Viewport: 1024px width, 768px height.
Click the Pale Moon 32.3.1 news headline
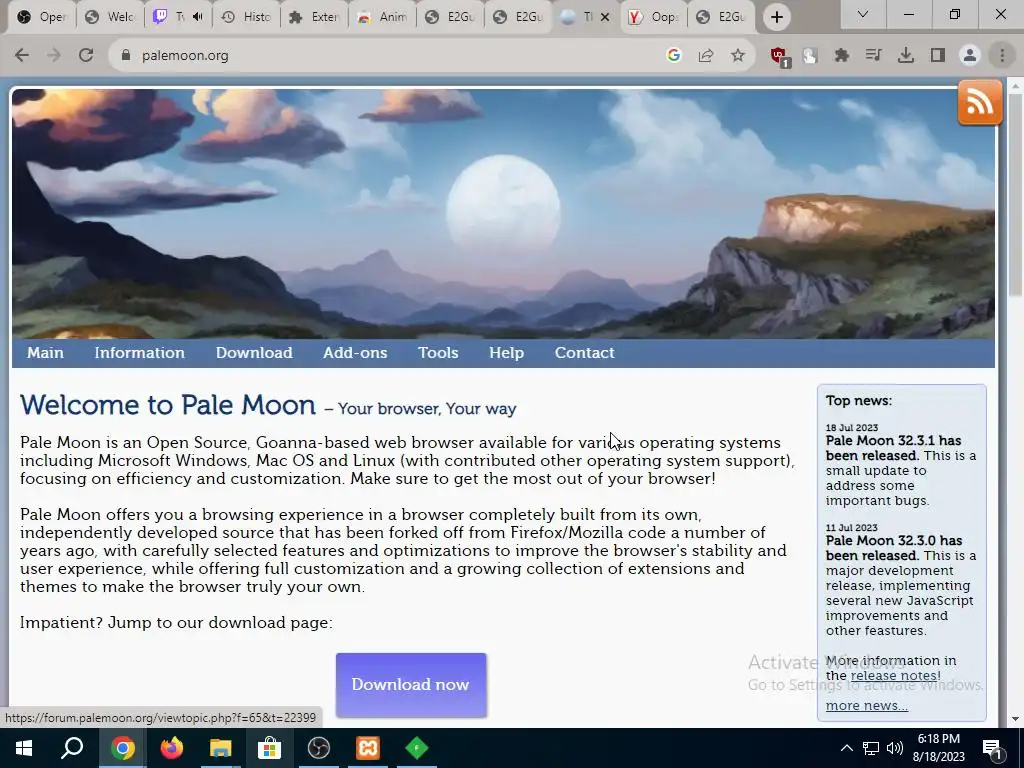tap(893, 447)
